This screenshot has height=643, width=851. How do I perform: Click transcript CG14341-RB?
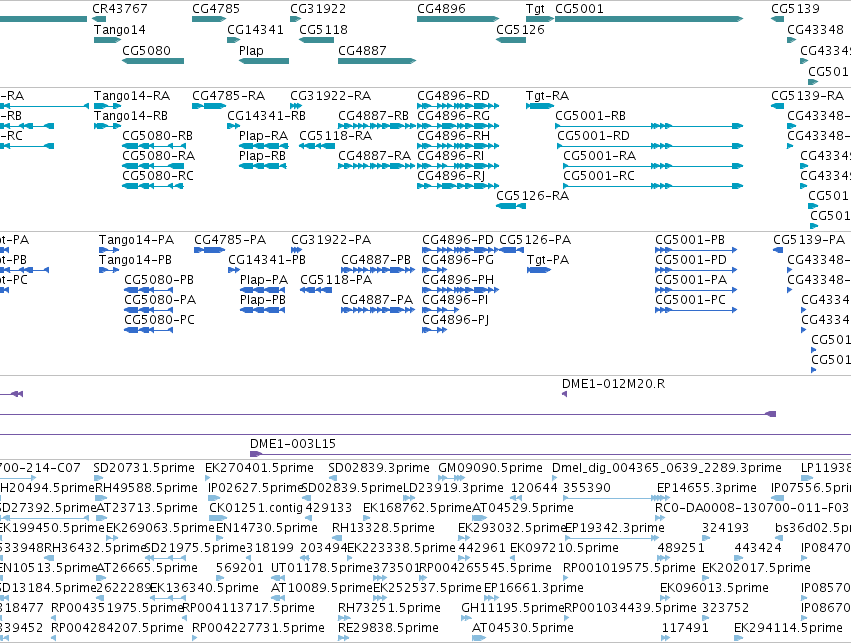coord(233,126)
